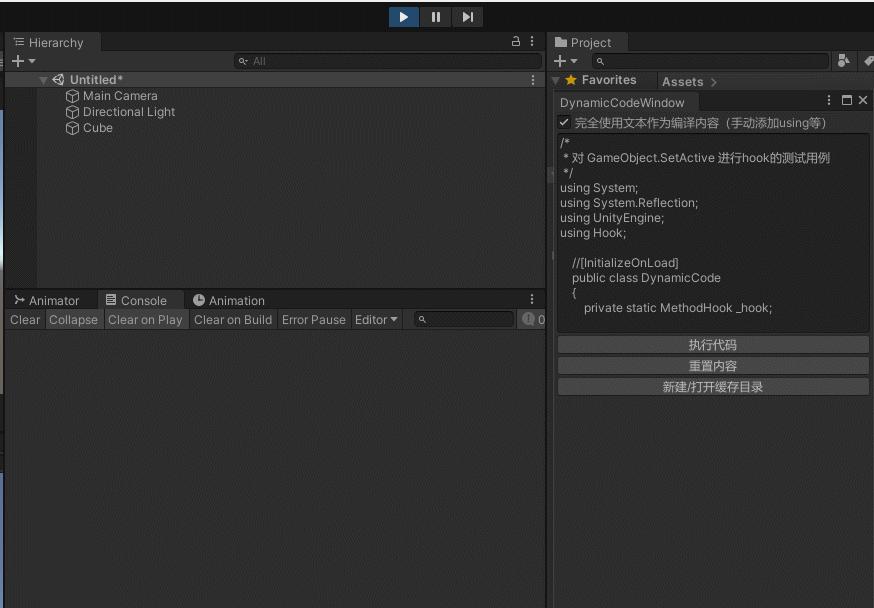This screenshot has height=608, width=874.
Task: Click the 执行代码 button
Action: tap(712, 345)
